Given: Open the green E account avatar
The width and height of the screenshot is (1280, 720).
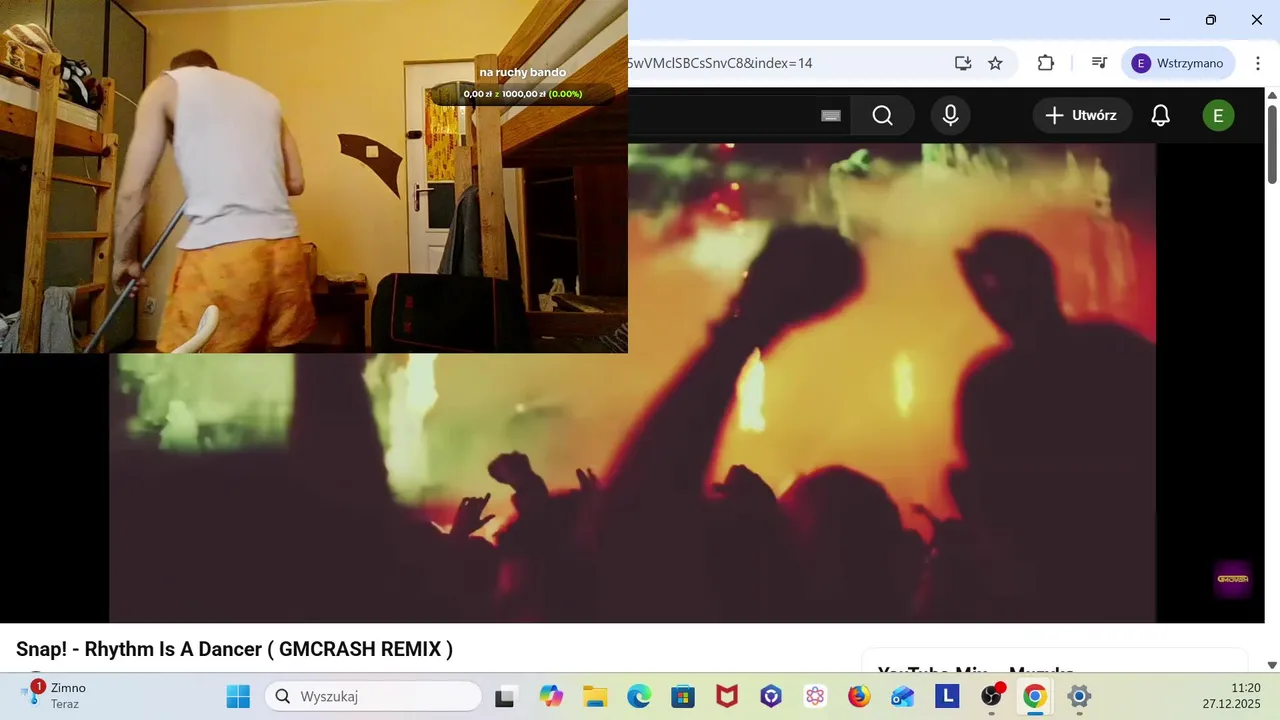Looking at the screenshot, I should (1218, 115).
